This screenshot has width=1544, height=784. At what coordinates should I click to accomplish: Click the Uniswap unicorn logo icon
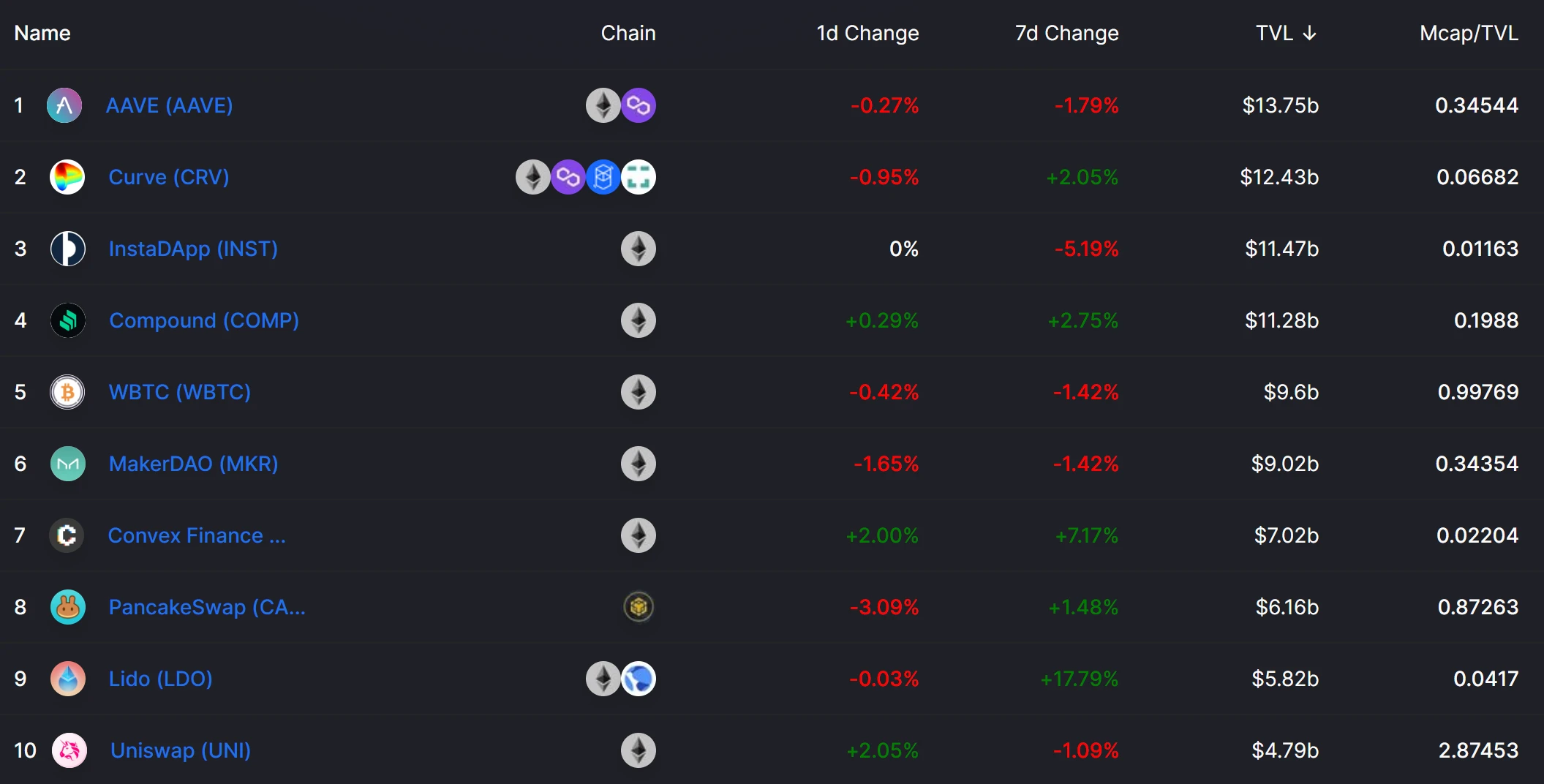click(x=69, y=750)
